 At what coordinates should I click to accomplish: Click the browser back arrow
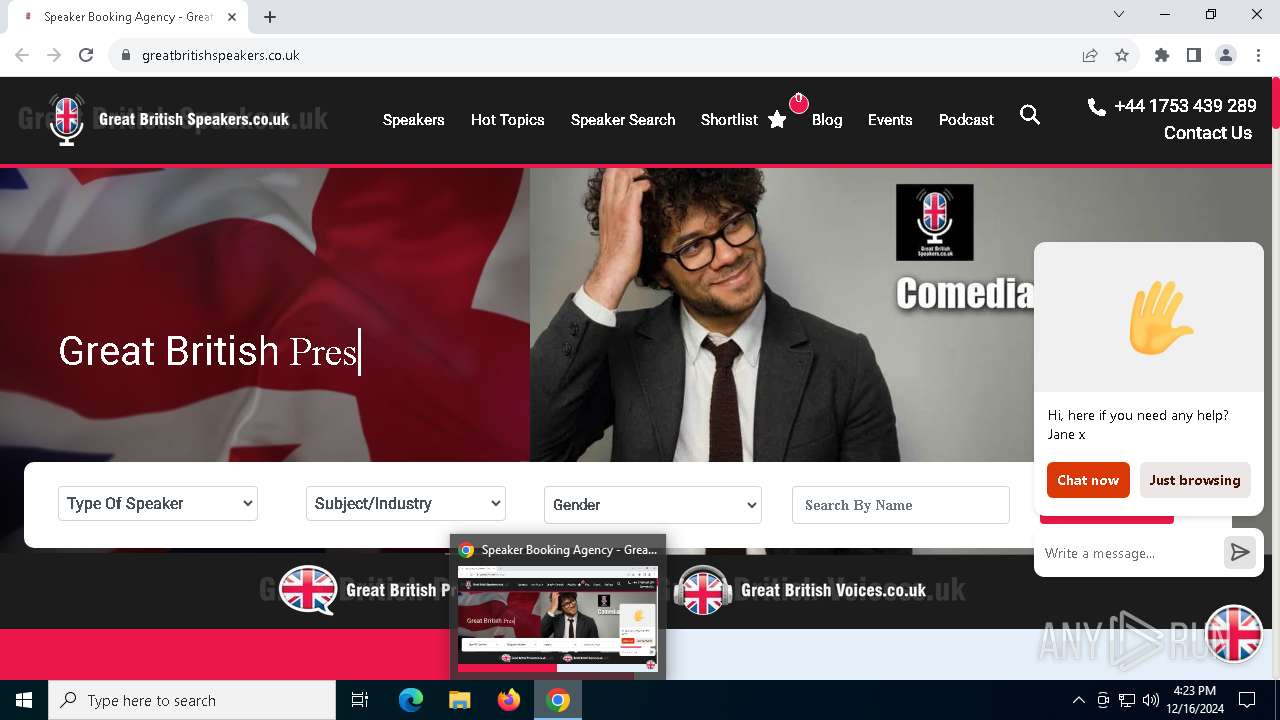[x=22, y=55]
